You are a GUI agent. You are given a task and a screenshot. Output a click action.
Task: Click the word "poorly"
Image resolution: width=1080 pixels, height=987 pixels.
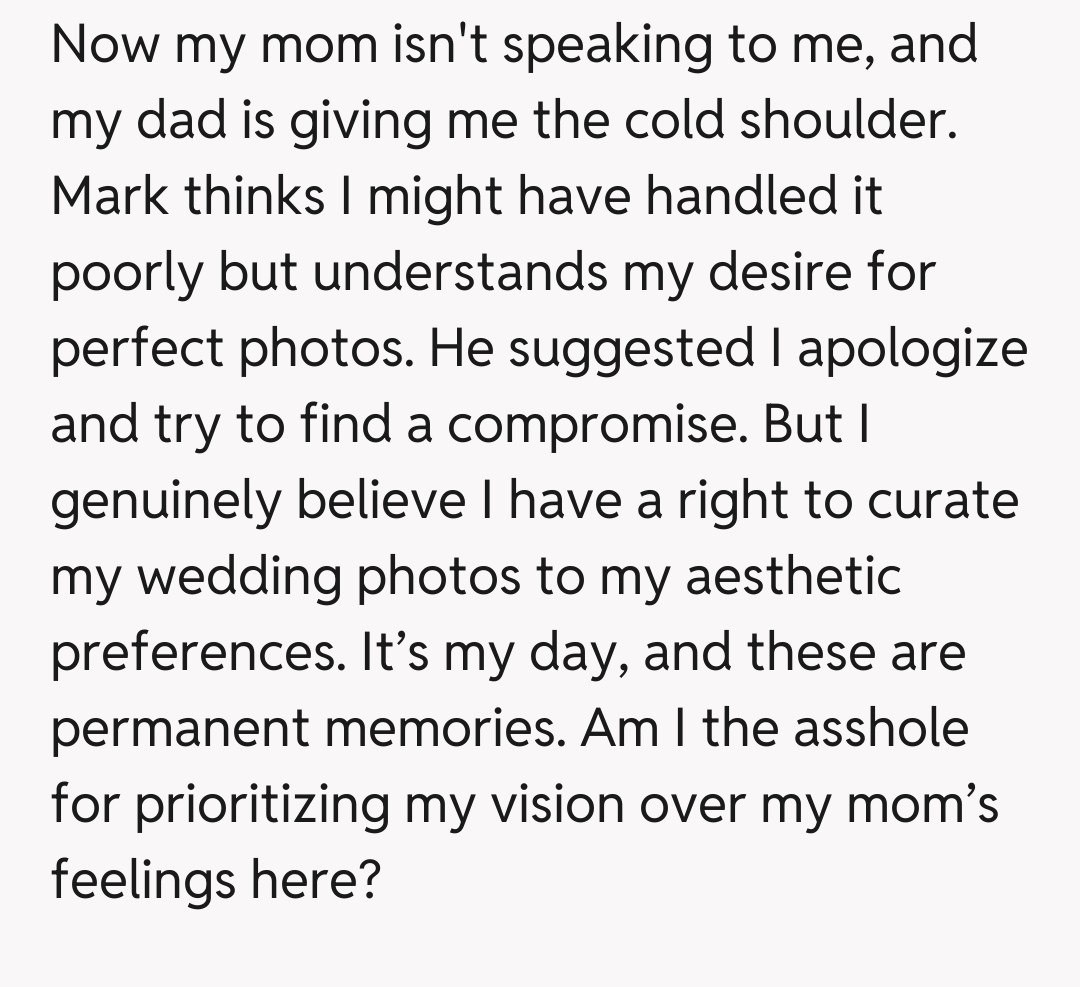point(127,273)
